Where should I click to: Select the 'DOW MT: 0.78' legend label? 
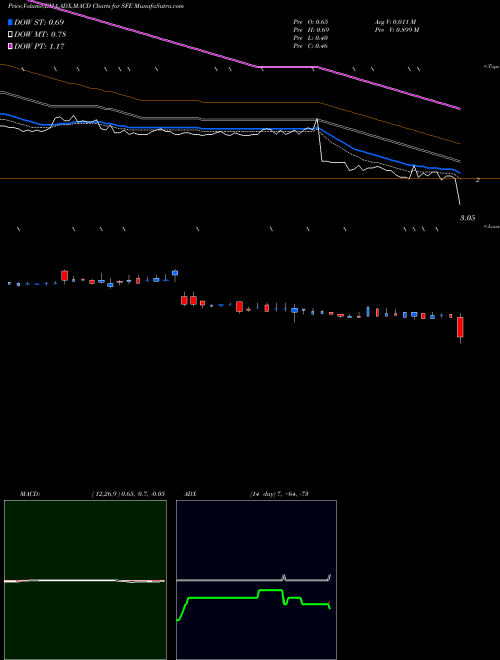point(40,35)
